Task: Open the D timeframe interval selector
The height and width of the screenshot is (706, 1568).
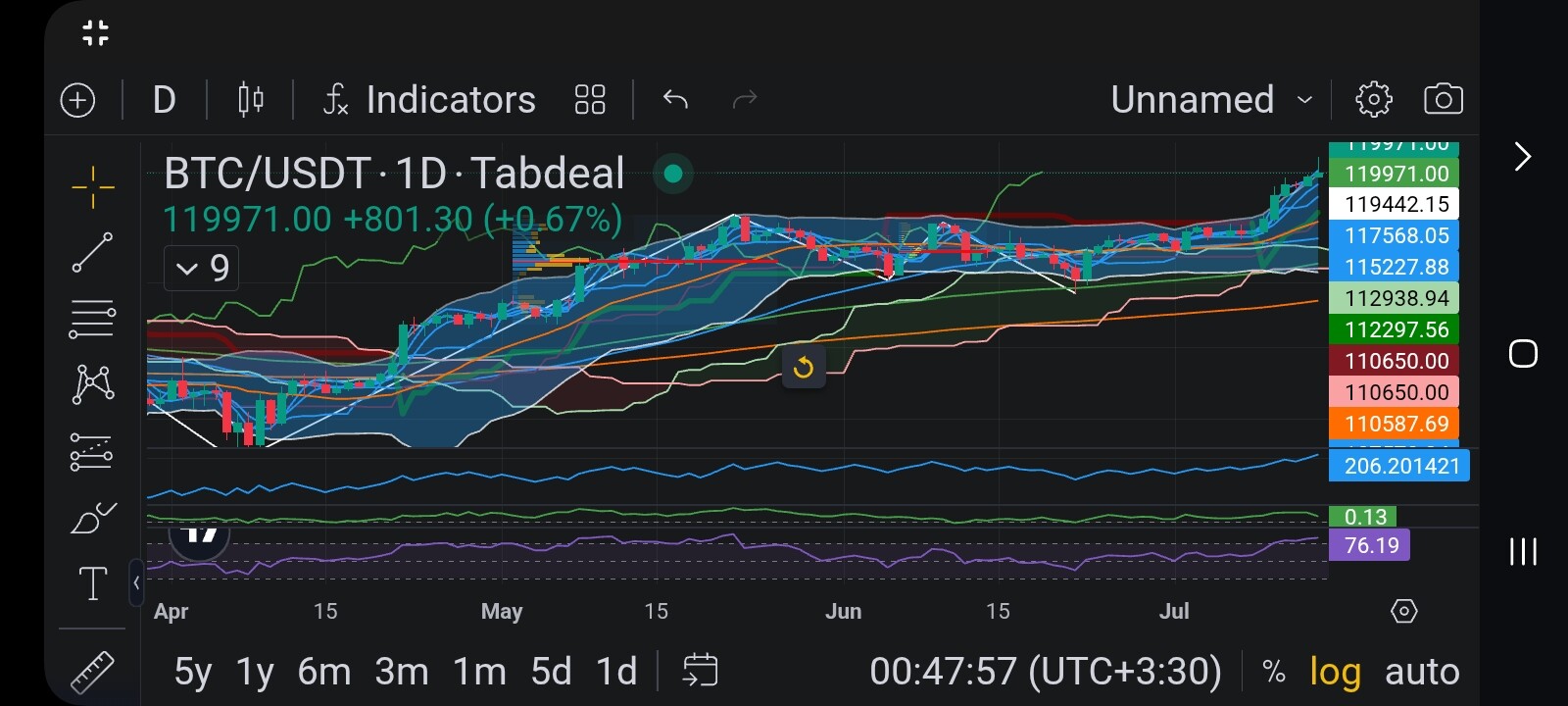Action: (164, 100)
